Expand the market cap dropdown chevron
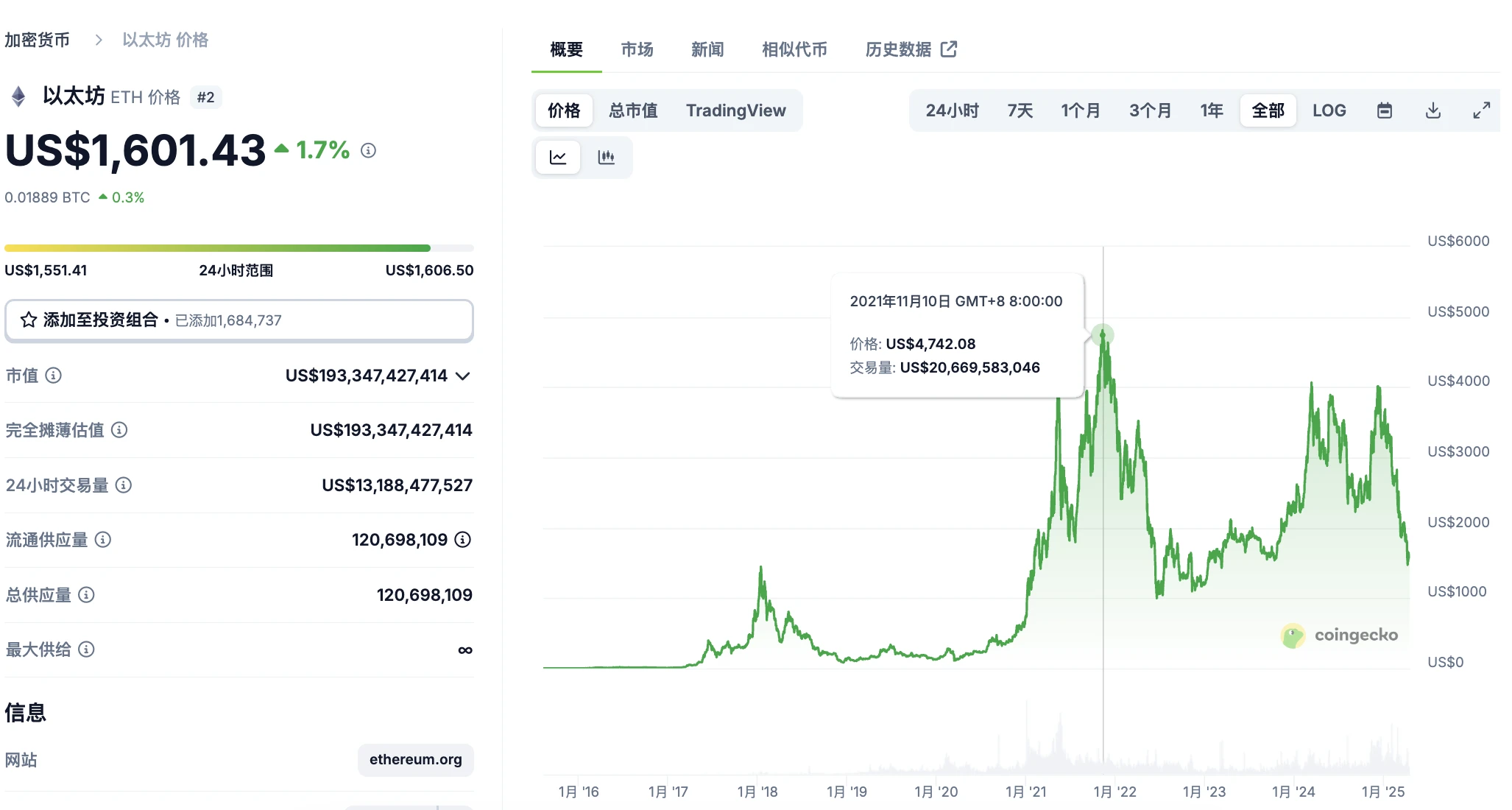This screenshot has height=810, width=1512. 462,376
